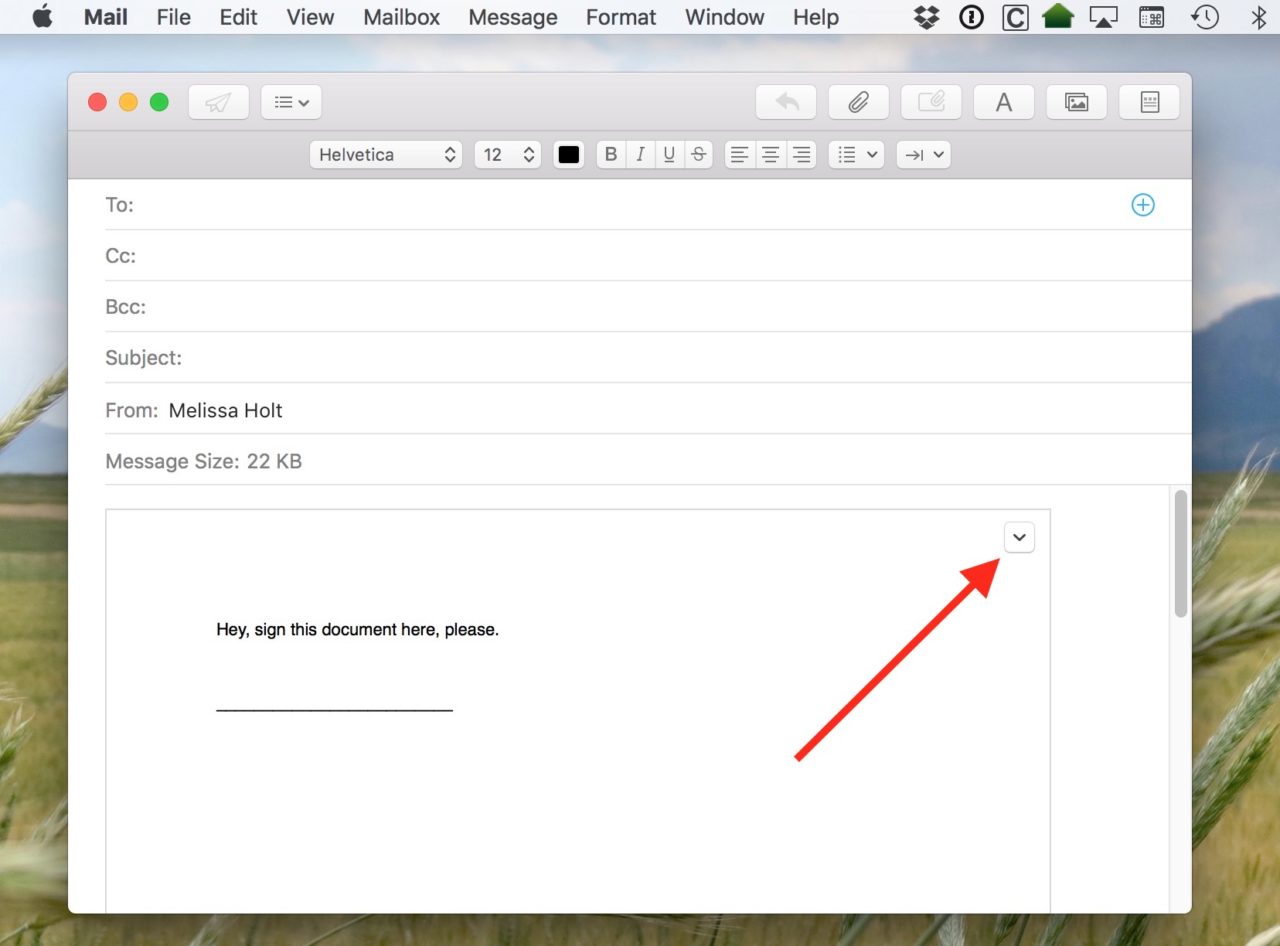Open the list style dropdown
Image resolution: width=1280 pixels, height=946 pixels.
tap(856, 154)
